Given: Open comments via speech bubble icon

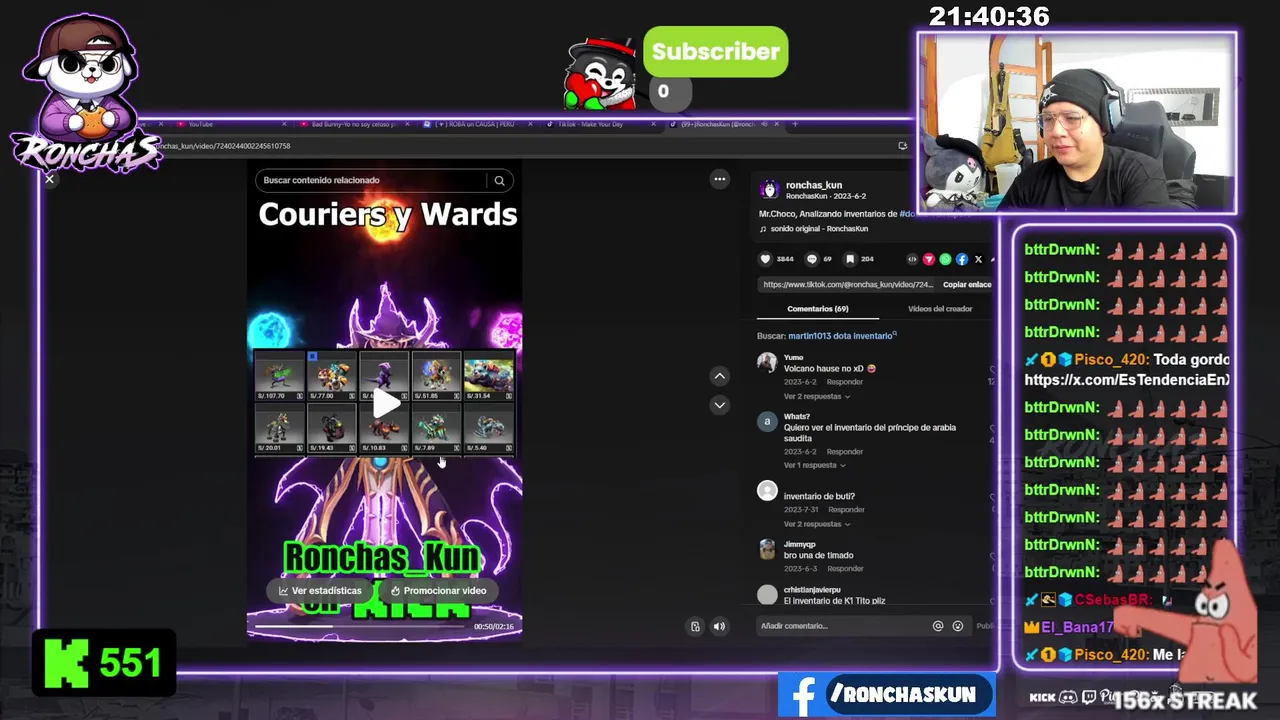Looking at the screenshot, I should point(812,259).
